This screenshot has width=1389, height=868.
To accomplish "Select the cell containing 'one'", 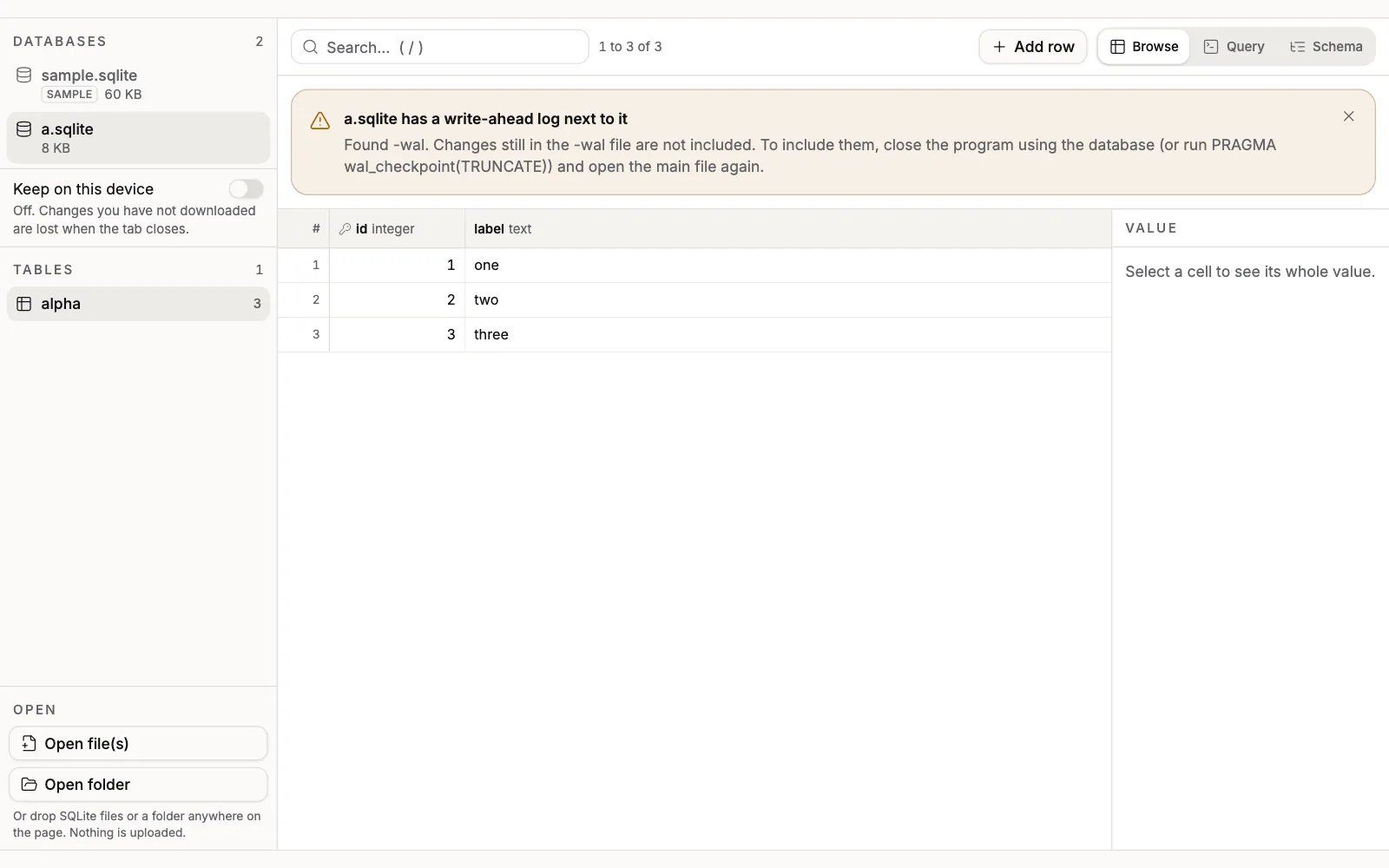I will [788, 266].
